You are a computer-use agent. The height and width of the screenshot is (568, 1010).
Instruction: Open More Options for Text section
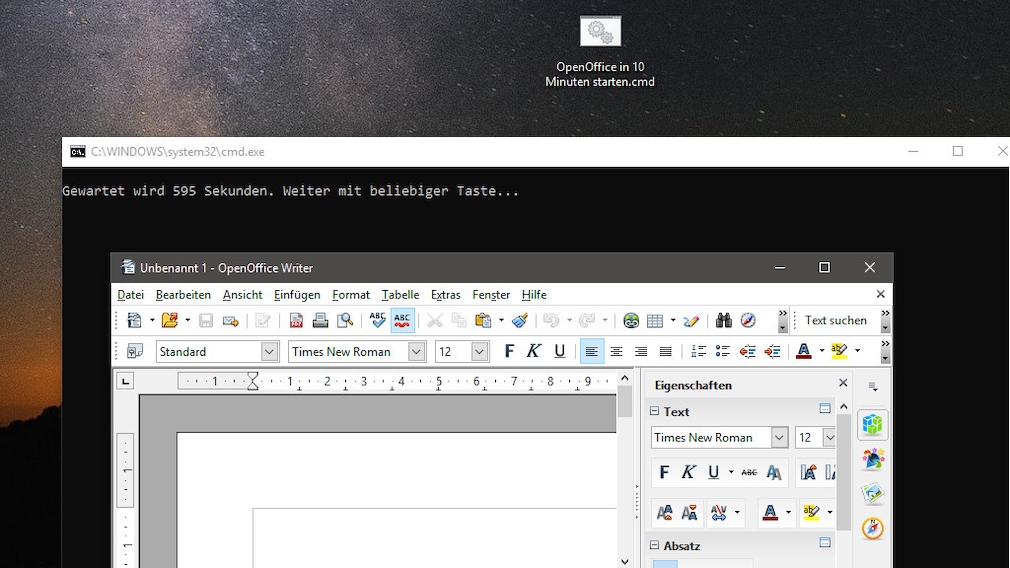824,408
